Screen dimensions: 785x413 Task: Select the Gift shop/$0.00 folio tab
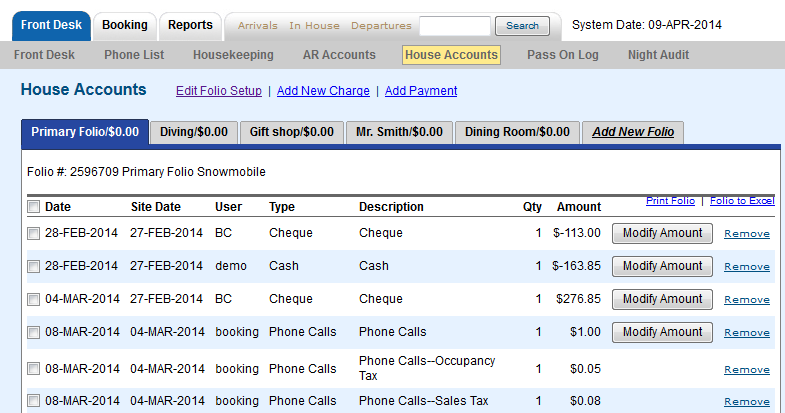click(x=292, y=132)
